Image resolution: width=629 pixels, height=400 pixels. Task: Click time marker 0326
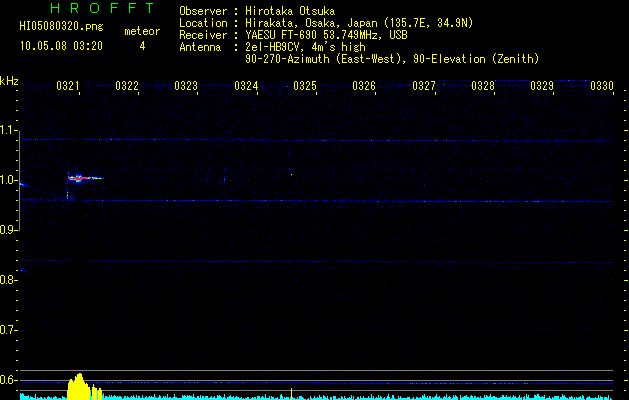coord(364,86)
